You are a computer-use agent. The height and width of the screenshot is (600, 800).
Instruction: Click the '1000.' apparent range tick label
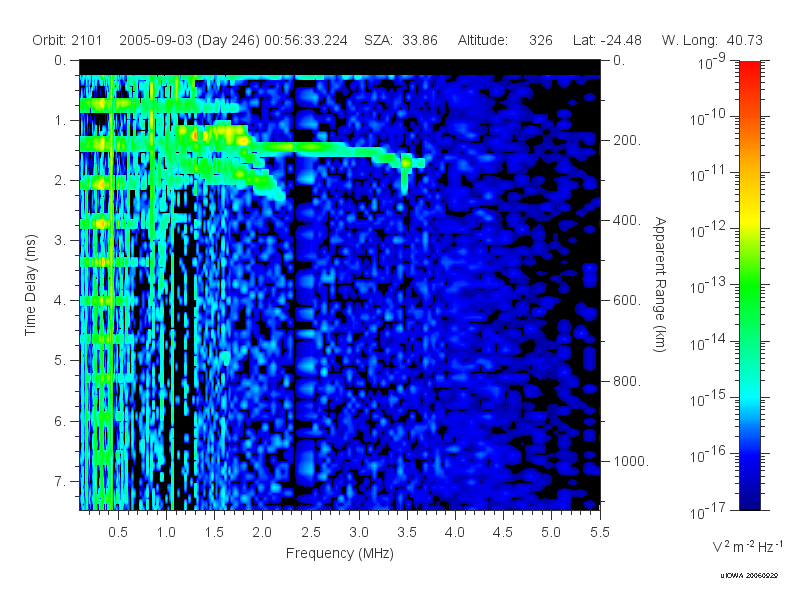click(631, 461)
